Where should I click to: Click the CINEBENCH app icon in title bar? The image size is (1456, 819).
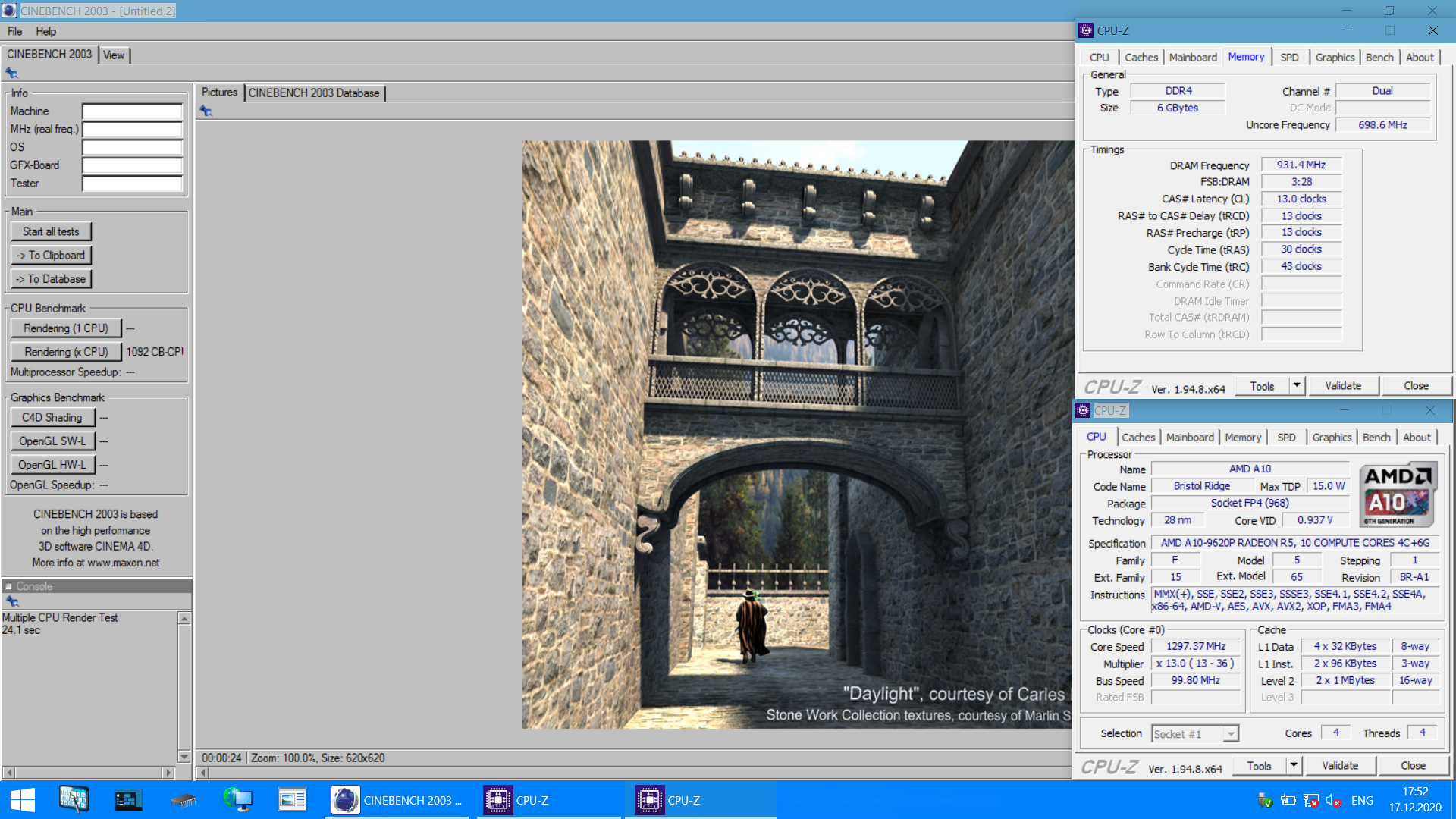coord(9,11)
